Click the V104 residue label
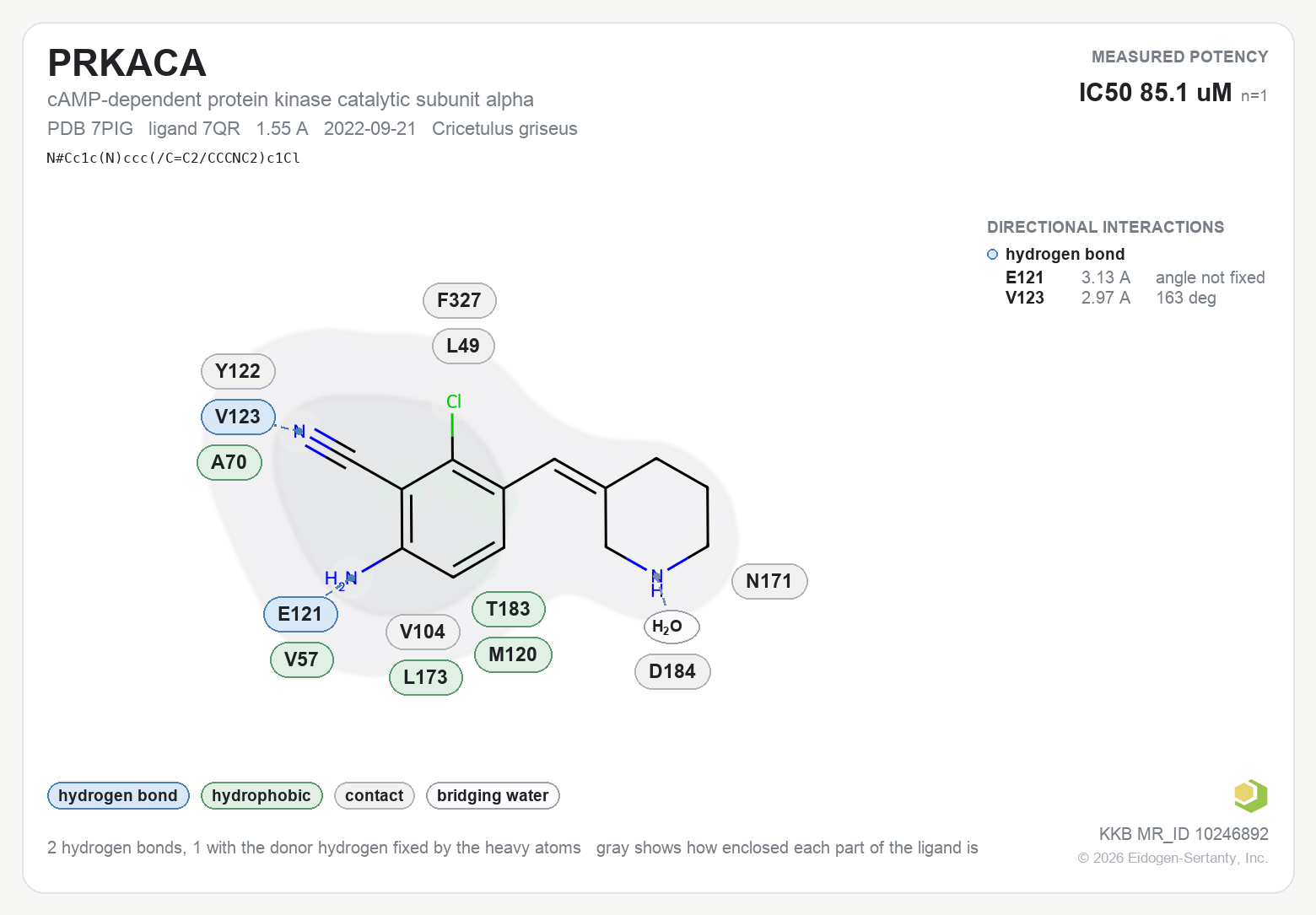The height and width of the screenshot is (915, 1316). [x=423, y=632]
